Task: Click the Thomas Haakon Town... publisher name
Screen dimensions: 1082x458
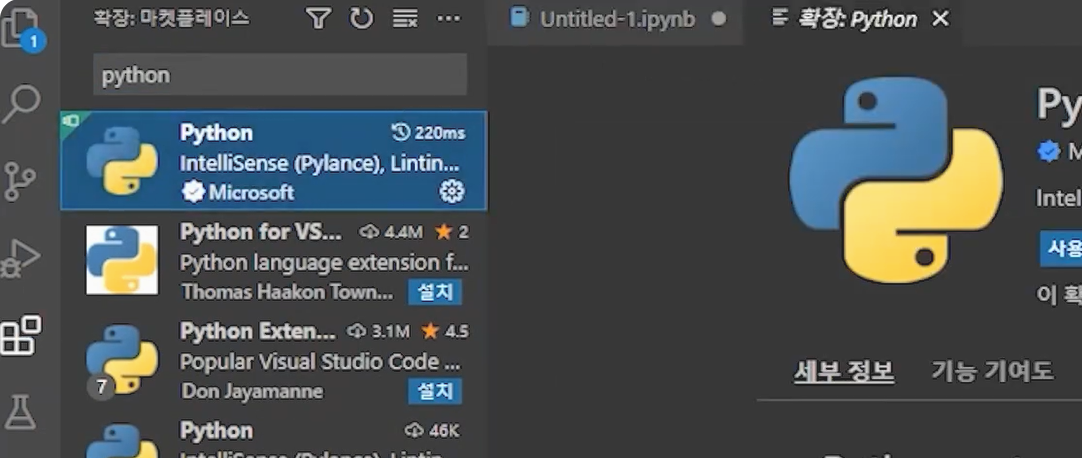Action: click(x=288, y=292)
